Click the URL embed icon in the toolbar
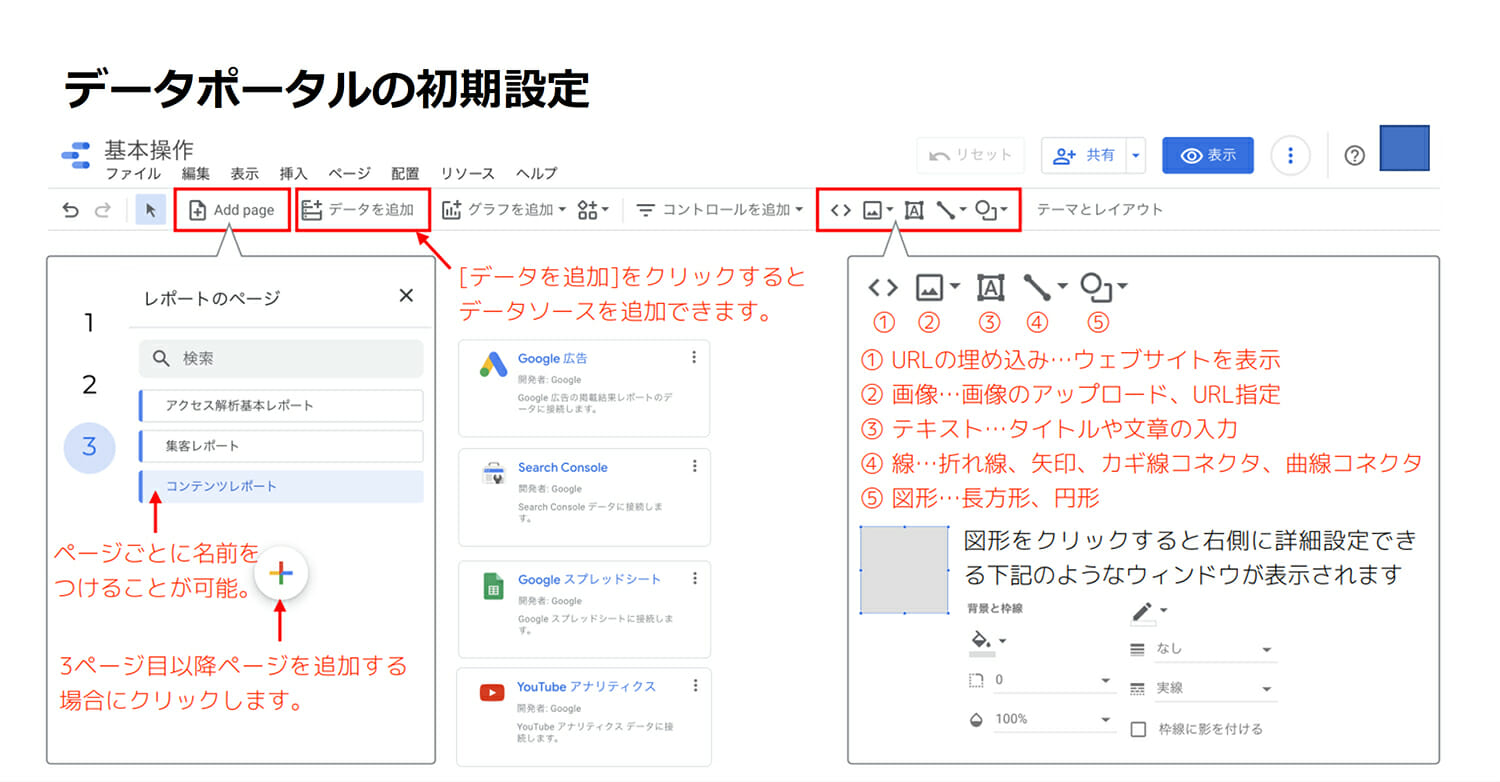 (841, 210)
